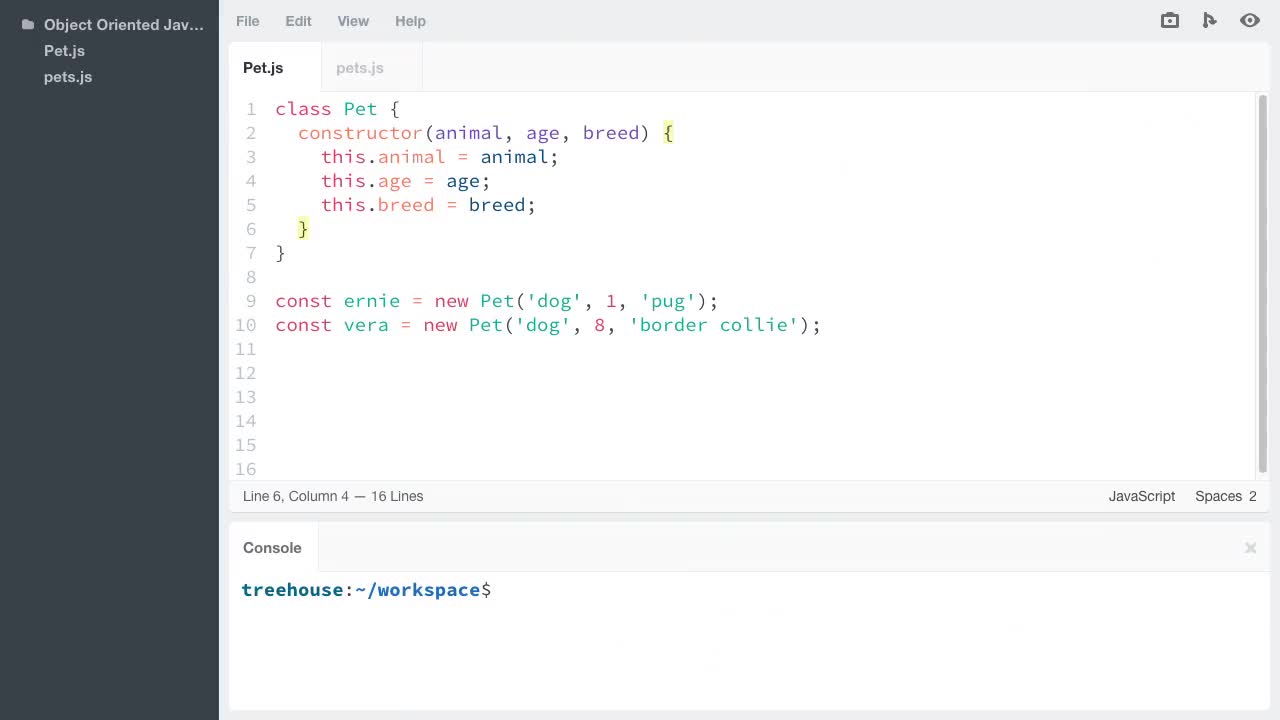
Task: Change the Spaces 2 indentation setting
Action: click(x=1225, y=496)
